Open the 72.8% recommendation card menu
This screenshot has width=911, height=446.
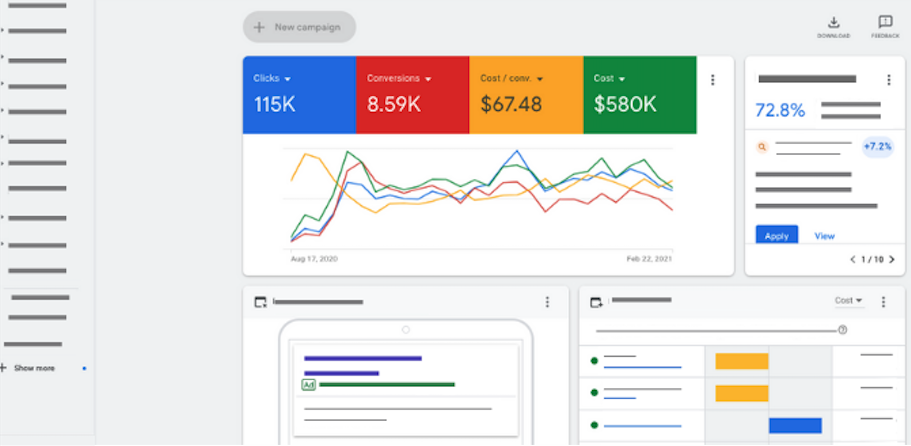pyautogui.click(x=888, y=80)
